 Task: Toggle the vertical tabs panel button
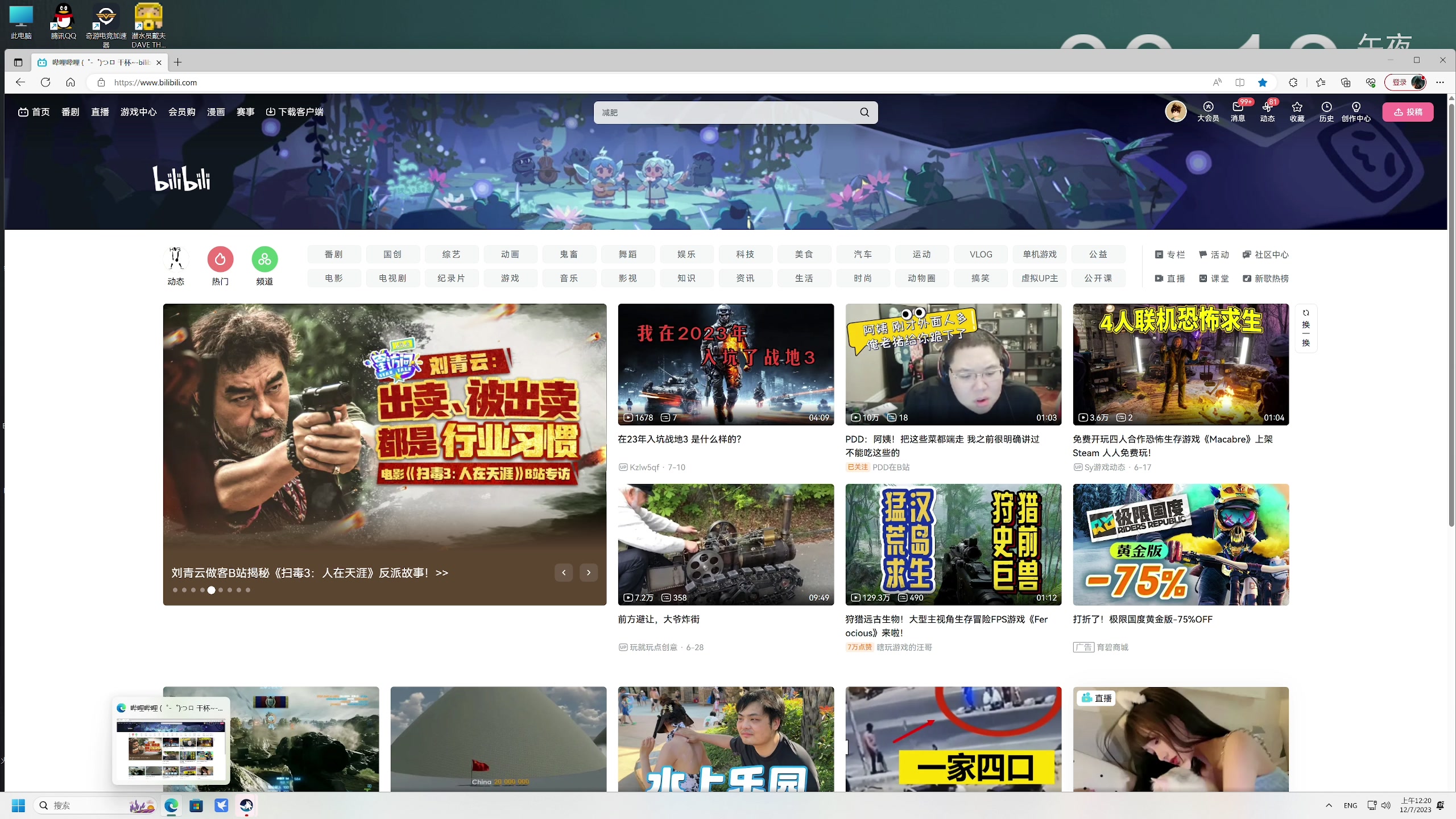pos(18,62)
